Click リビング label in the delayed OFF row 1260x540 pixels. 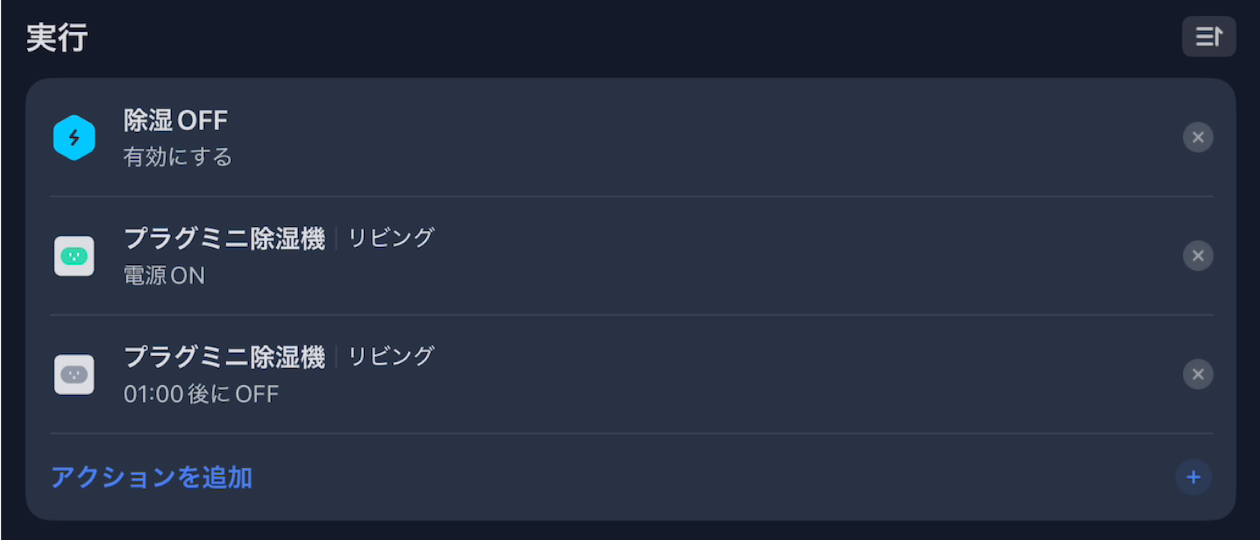coord(391,356)
